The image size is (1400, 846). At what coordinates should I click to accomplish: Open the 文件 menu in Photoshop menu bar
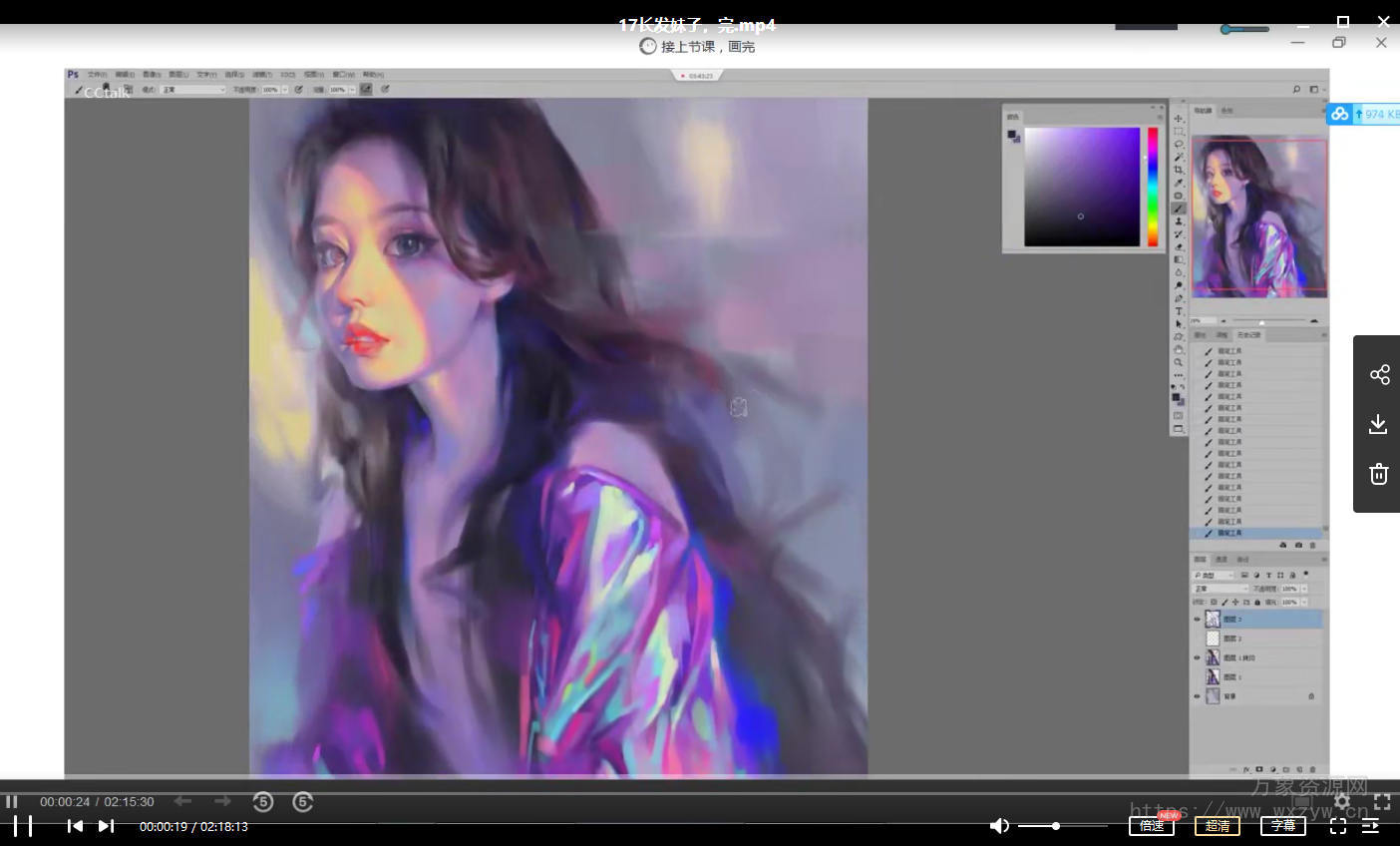[97, 75]
